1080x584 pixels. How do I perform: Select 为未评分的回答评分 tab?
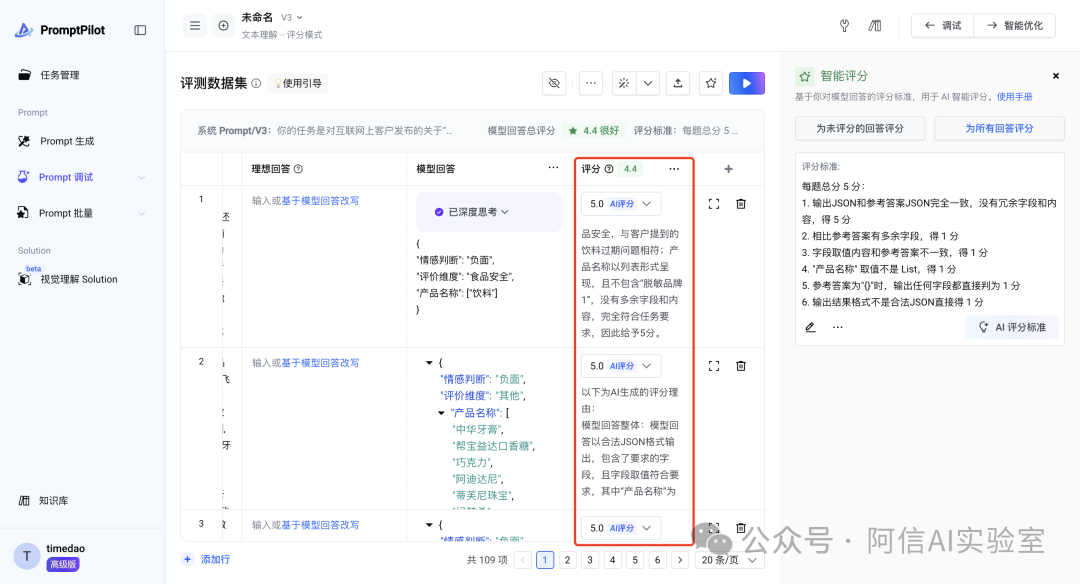[x=860, y=128]
